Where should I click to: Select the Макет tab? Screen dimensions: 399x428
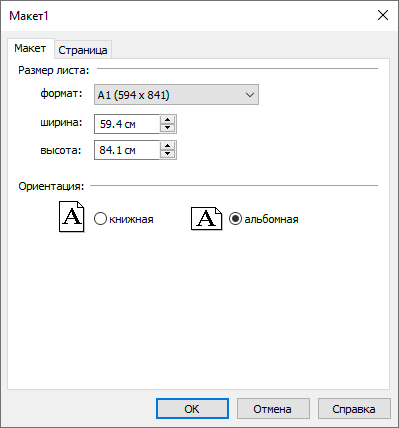[x=30, y=49]
